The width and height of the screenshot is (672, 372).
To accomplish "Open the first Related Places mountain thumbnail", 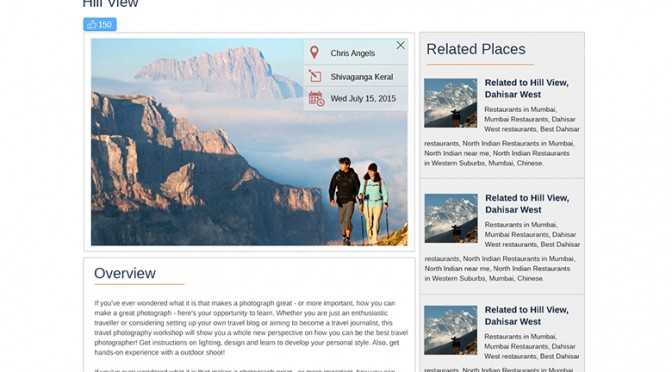I will tap(450, 103).
